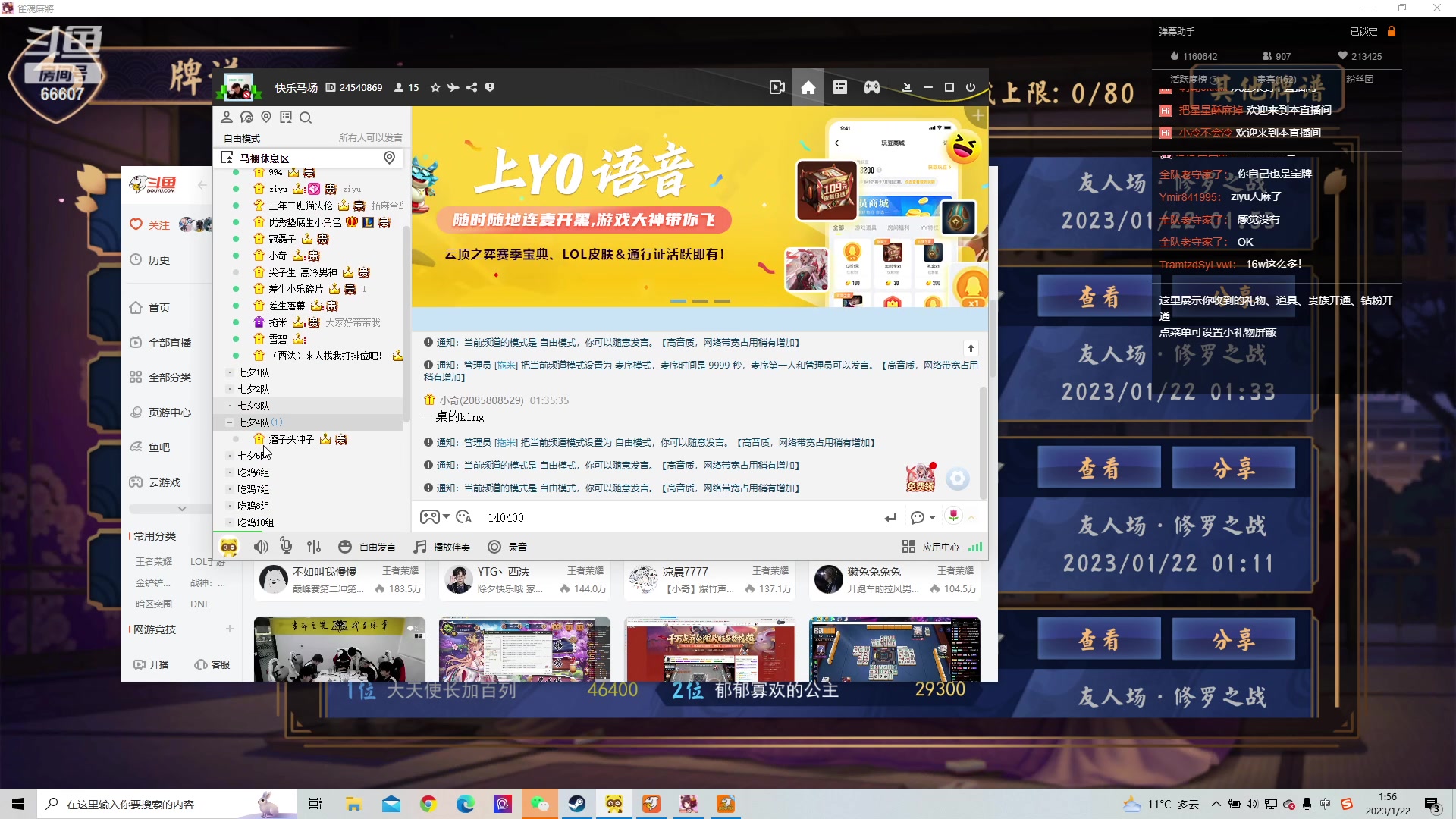Open the game dropdown arrow in chat input
The width and height of the screenshot is (1456, 819).
447,516
